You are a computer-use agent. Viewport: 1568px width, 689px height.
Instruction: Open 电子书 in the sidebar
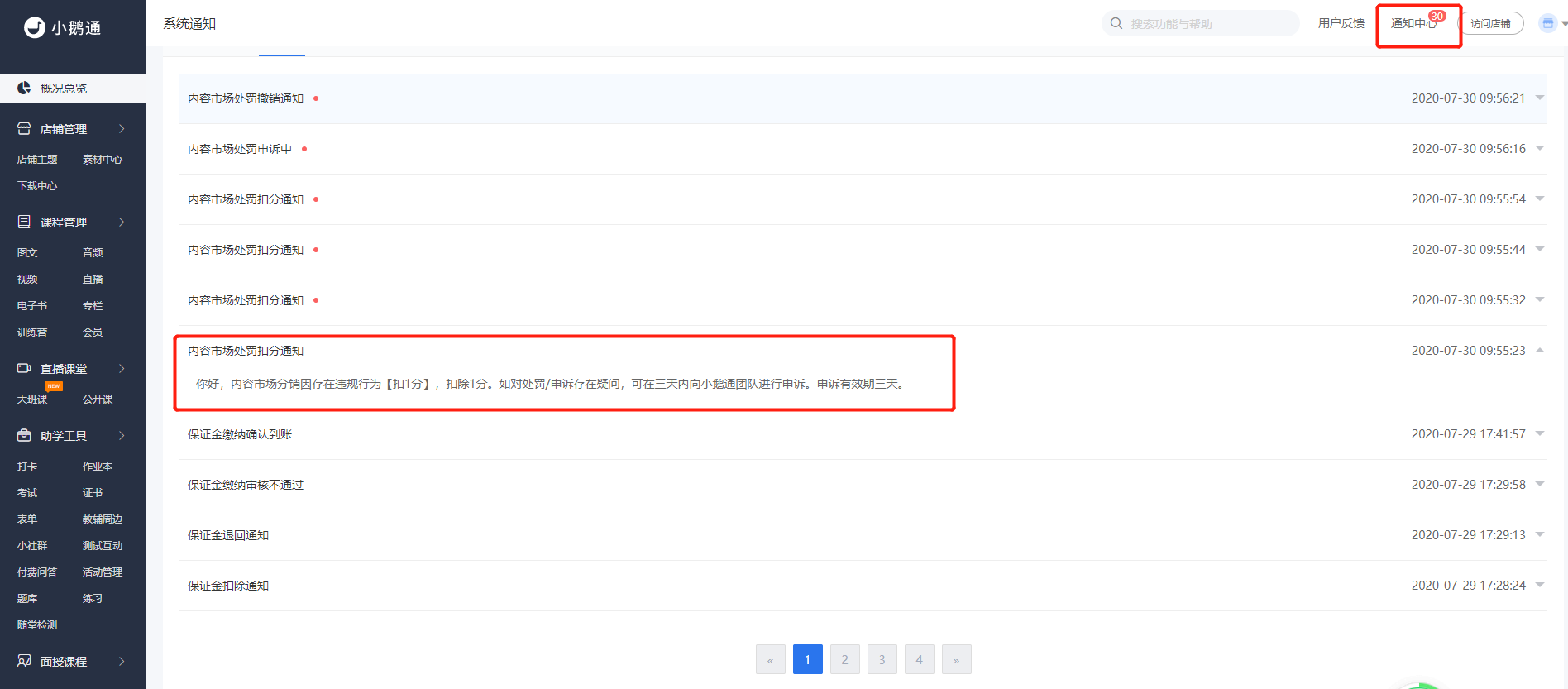coord(32,306)
